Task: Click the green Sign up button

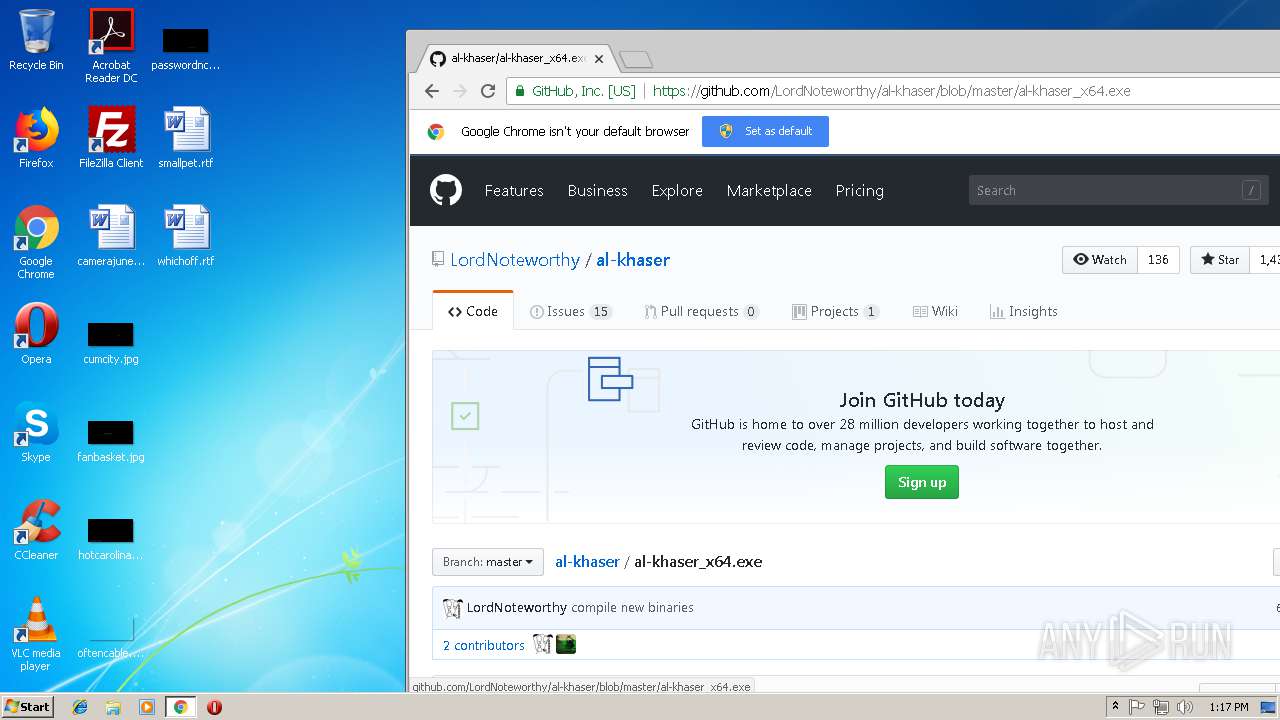Action: tap(922, 482)
